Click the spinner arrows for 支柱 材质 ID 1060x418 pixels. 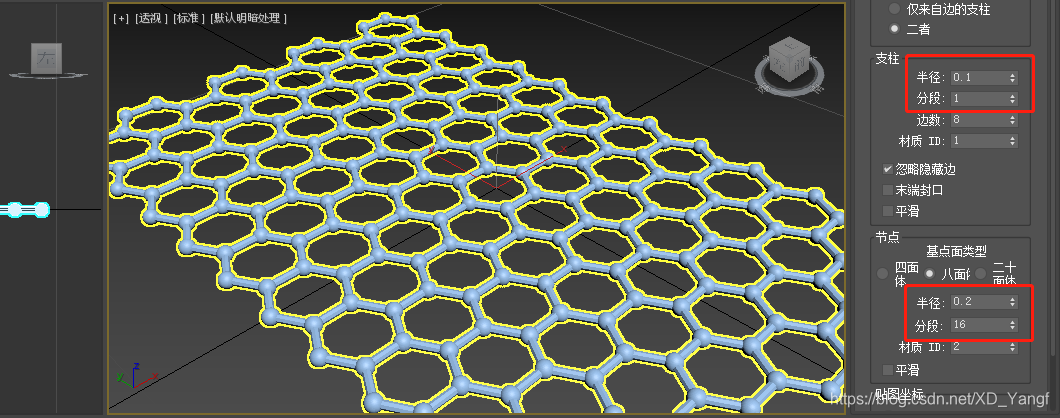[1013, 141]
